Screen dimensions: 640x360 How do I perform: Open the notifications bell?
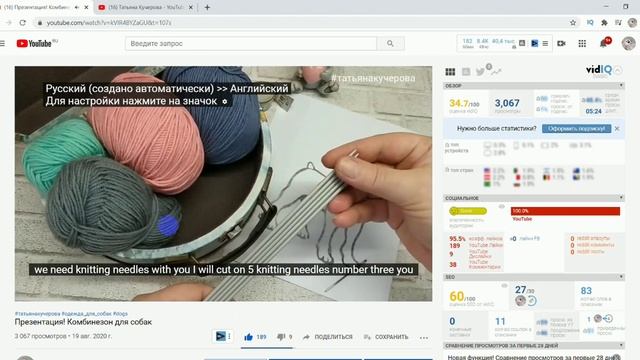tap(604, 43)
